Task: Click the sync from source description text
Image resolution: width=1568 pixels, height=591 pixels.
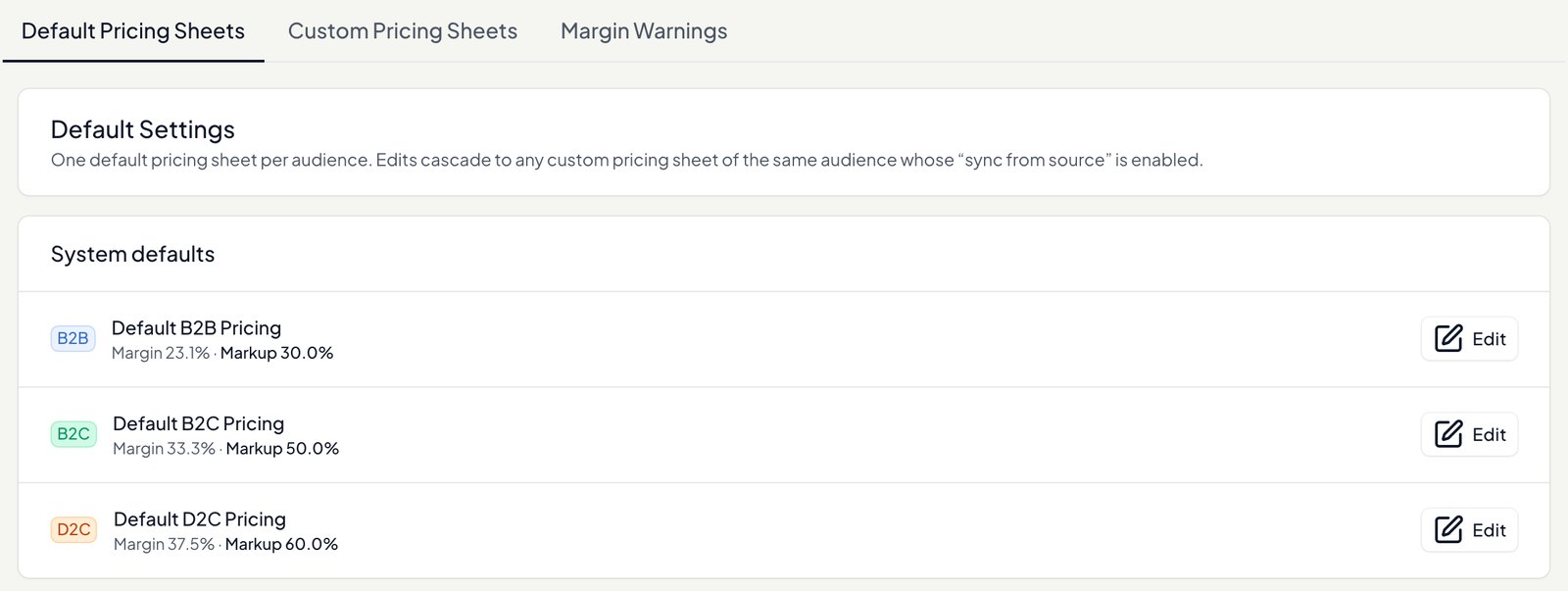Action: click(627, 160)
